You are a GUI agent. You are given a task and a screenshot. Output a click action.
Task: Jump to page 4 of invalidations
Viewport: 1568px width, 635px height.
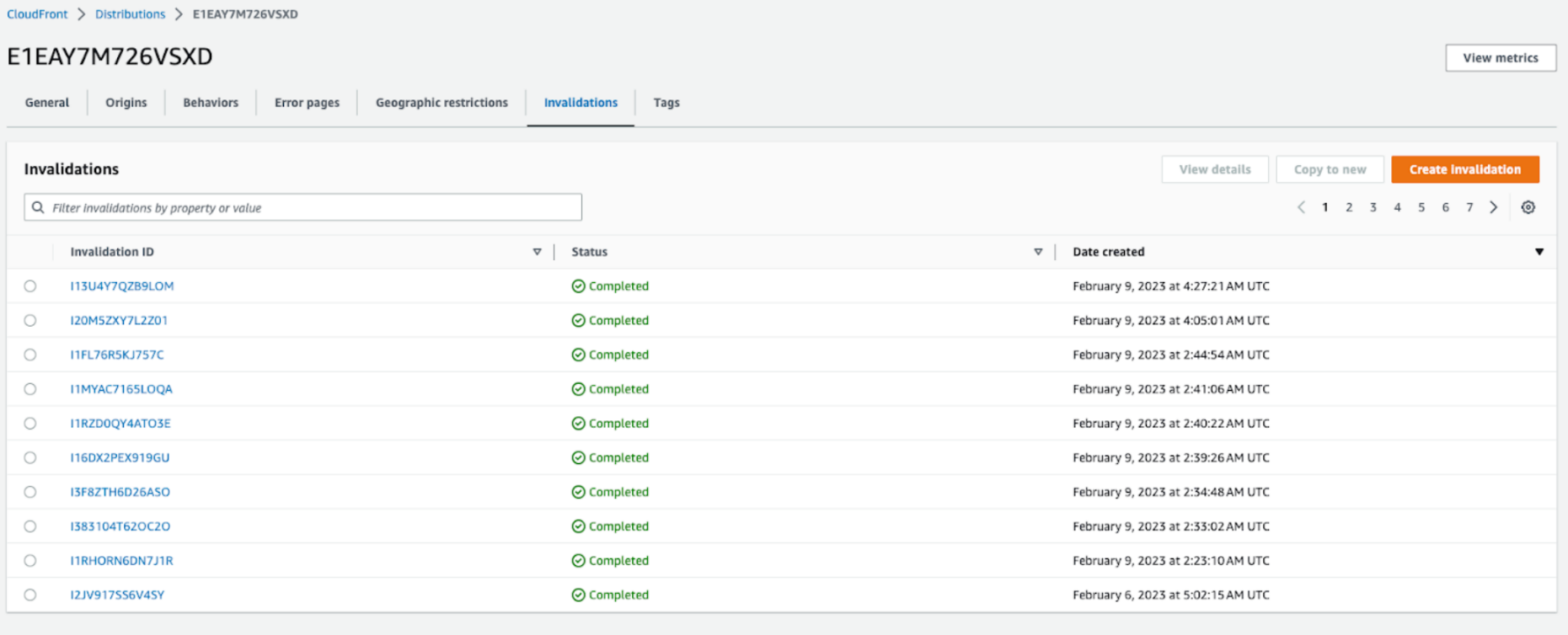(1397, 207)
